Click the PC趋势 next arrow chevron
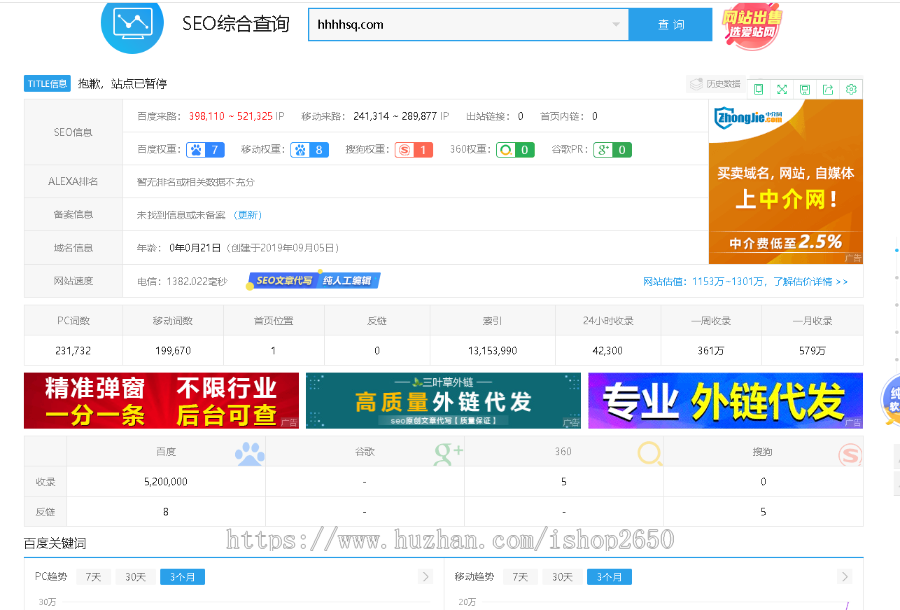Viewport: 900px width, 610px height. [x=425, y=577]
